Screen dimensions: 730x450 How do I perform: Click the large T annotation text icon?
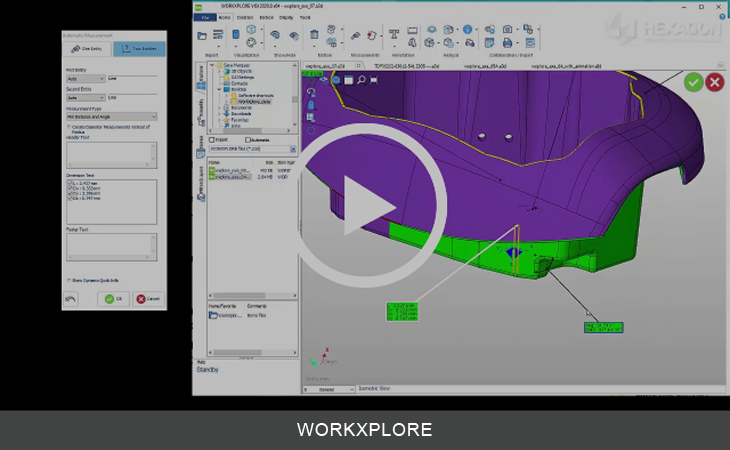coord(394,34)
